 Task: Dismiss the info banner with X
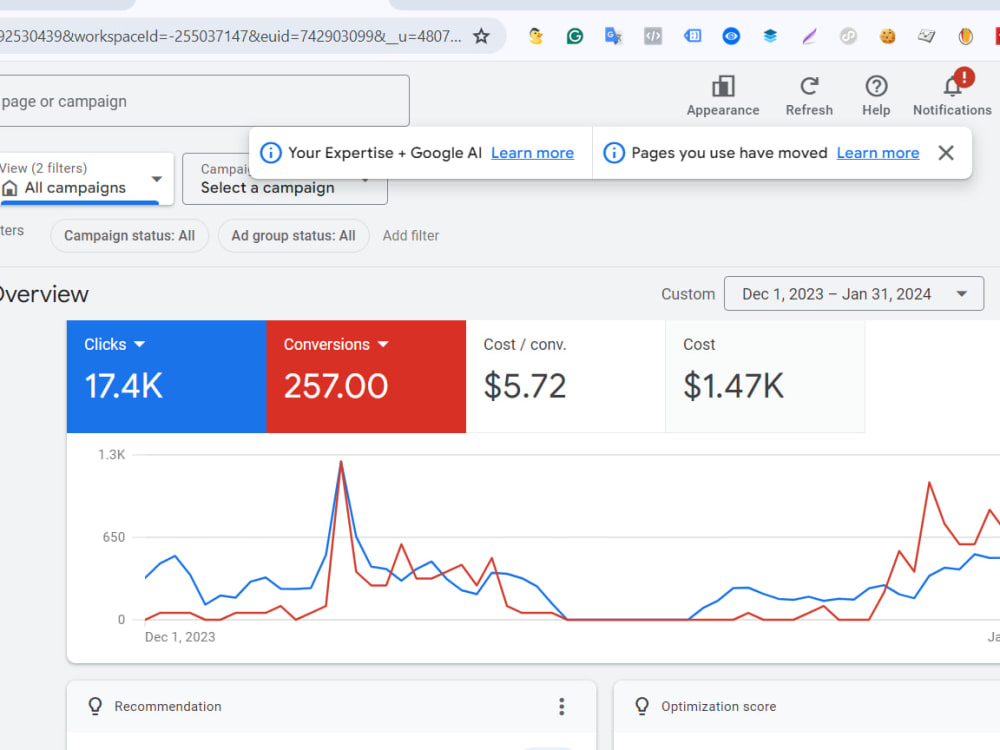pos(946,152)
